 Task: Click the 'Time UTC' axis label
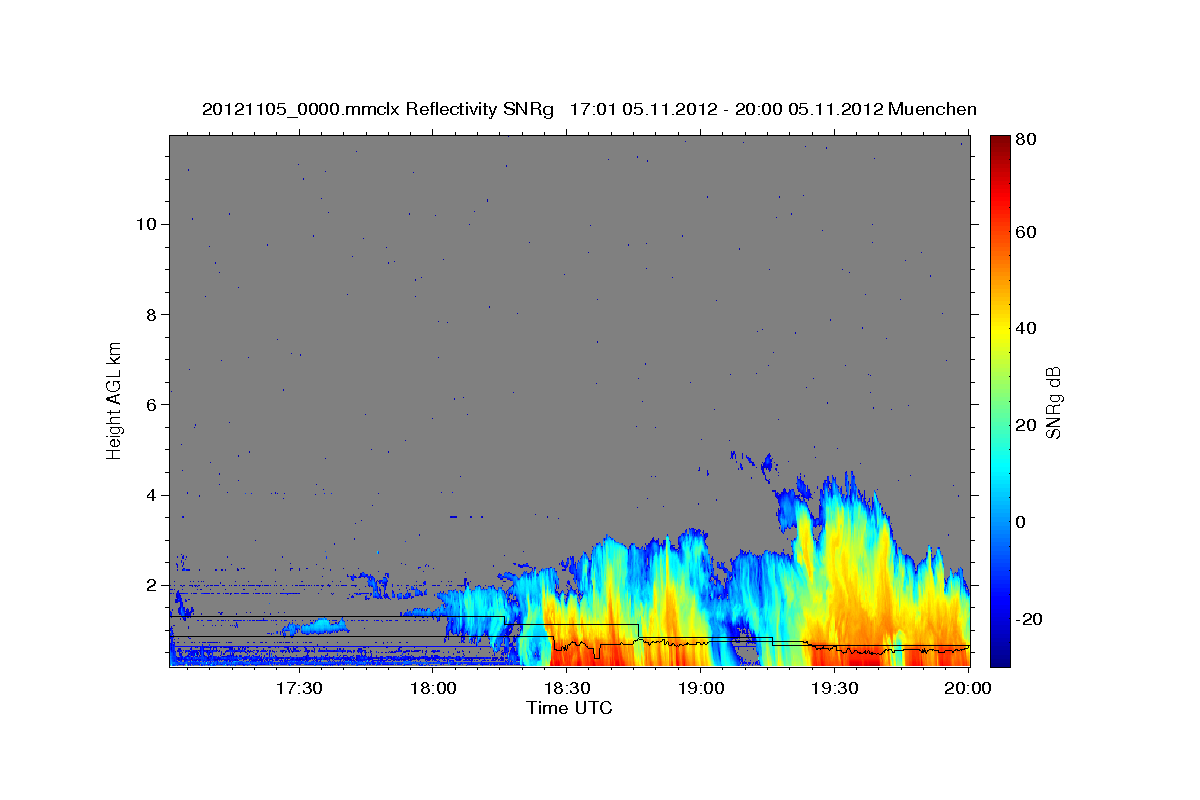569,708
